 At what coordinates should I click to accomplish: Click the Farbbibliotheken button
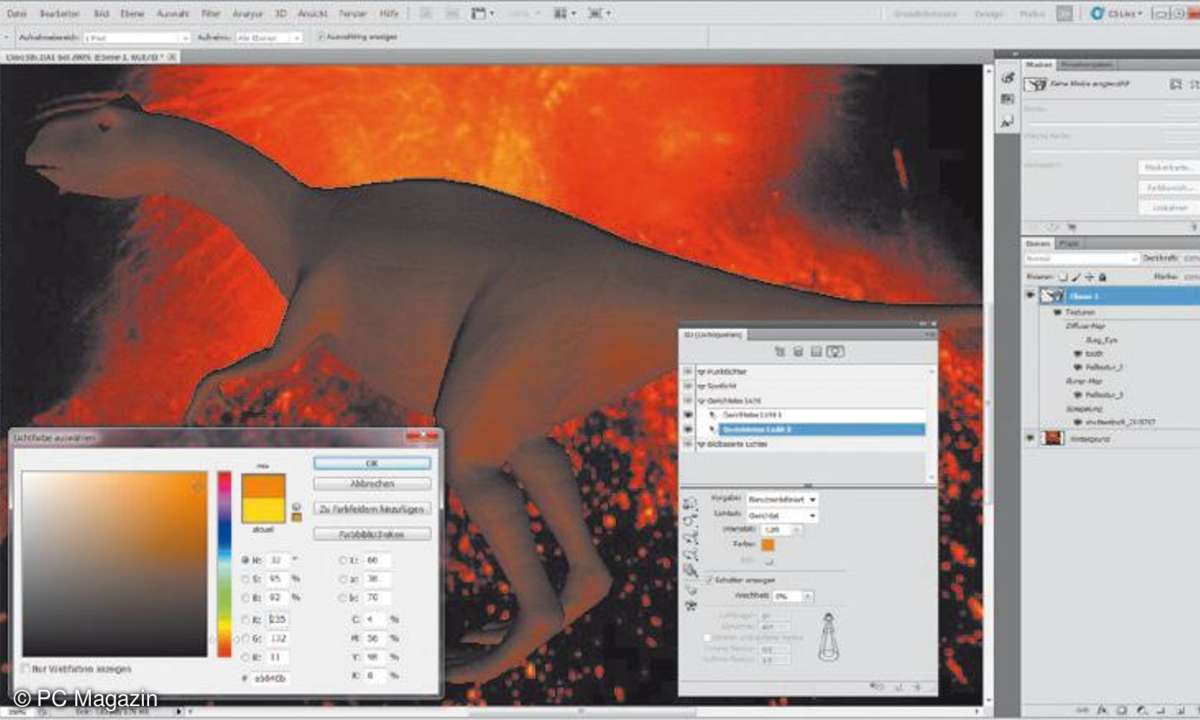pos(372,534)
